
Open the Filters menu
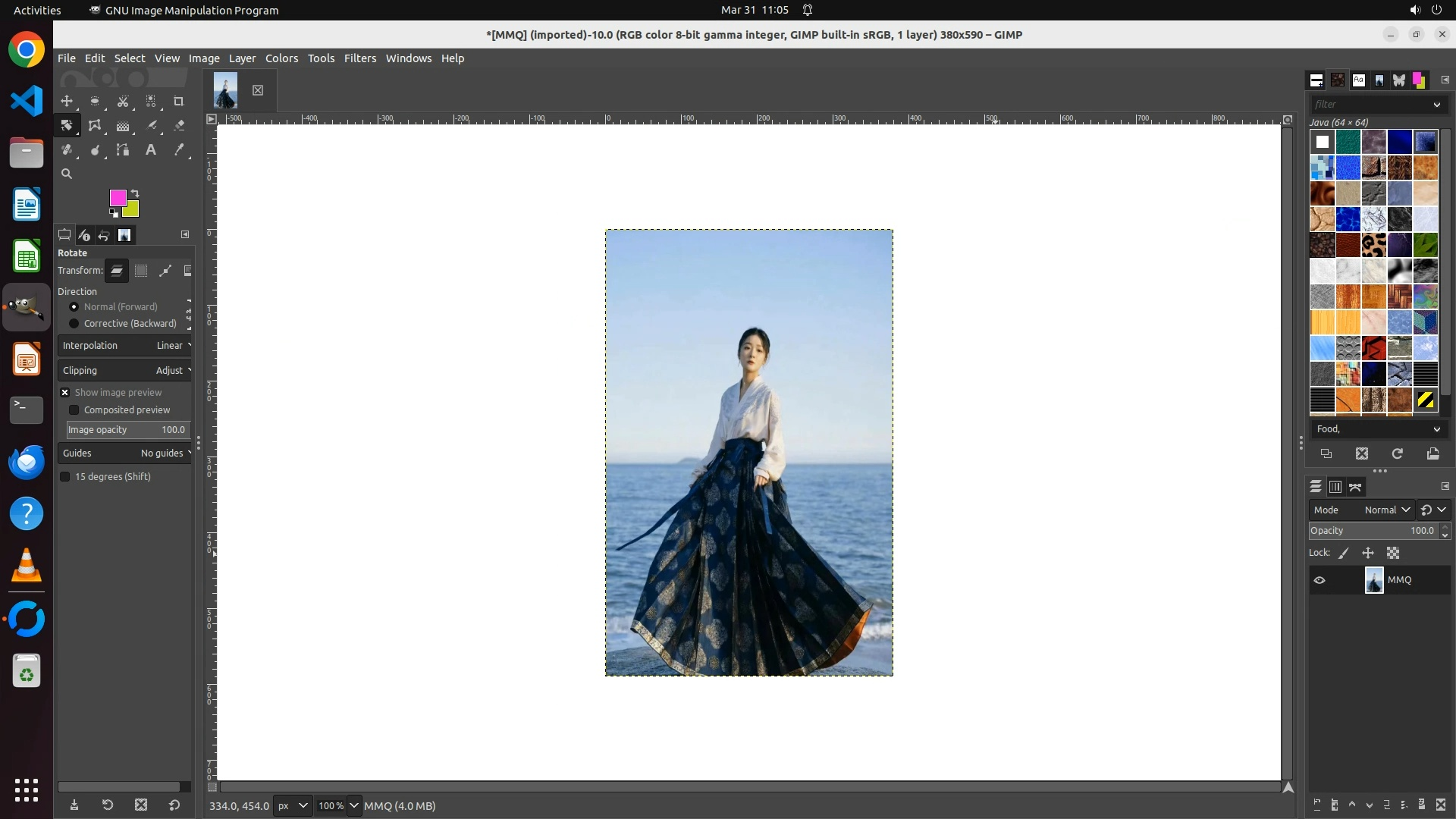[x=359, y=58]
